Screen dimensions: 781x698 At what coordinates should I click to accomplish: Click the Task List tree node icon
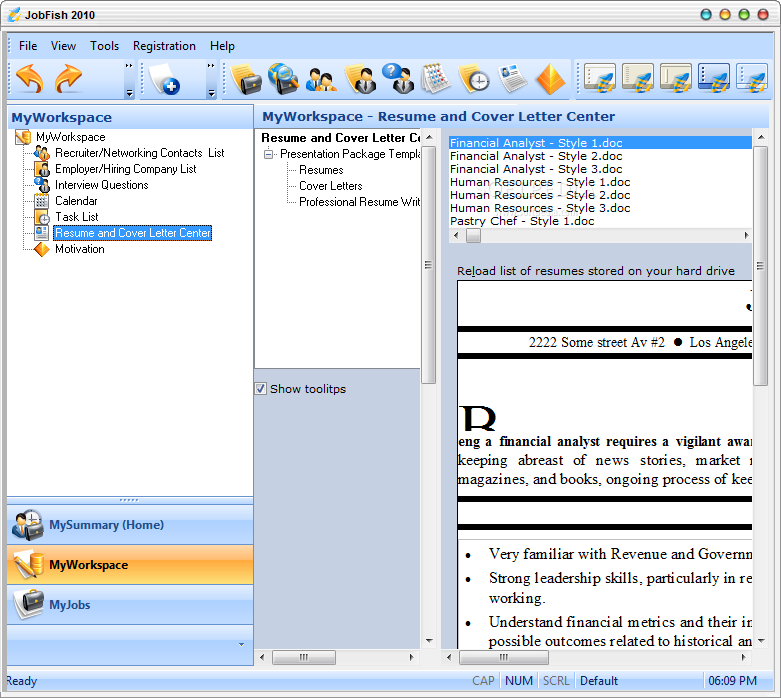(x=42, y=217)
